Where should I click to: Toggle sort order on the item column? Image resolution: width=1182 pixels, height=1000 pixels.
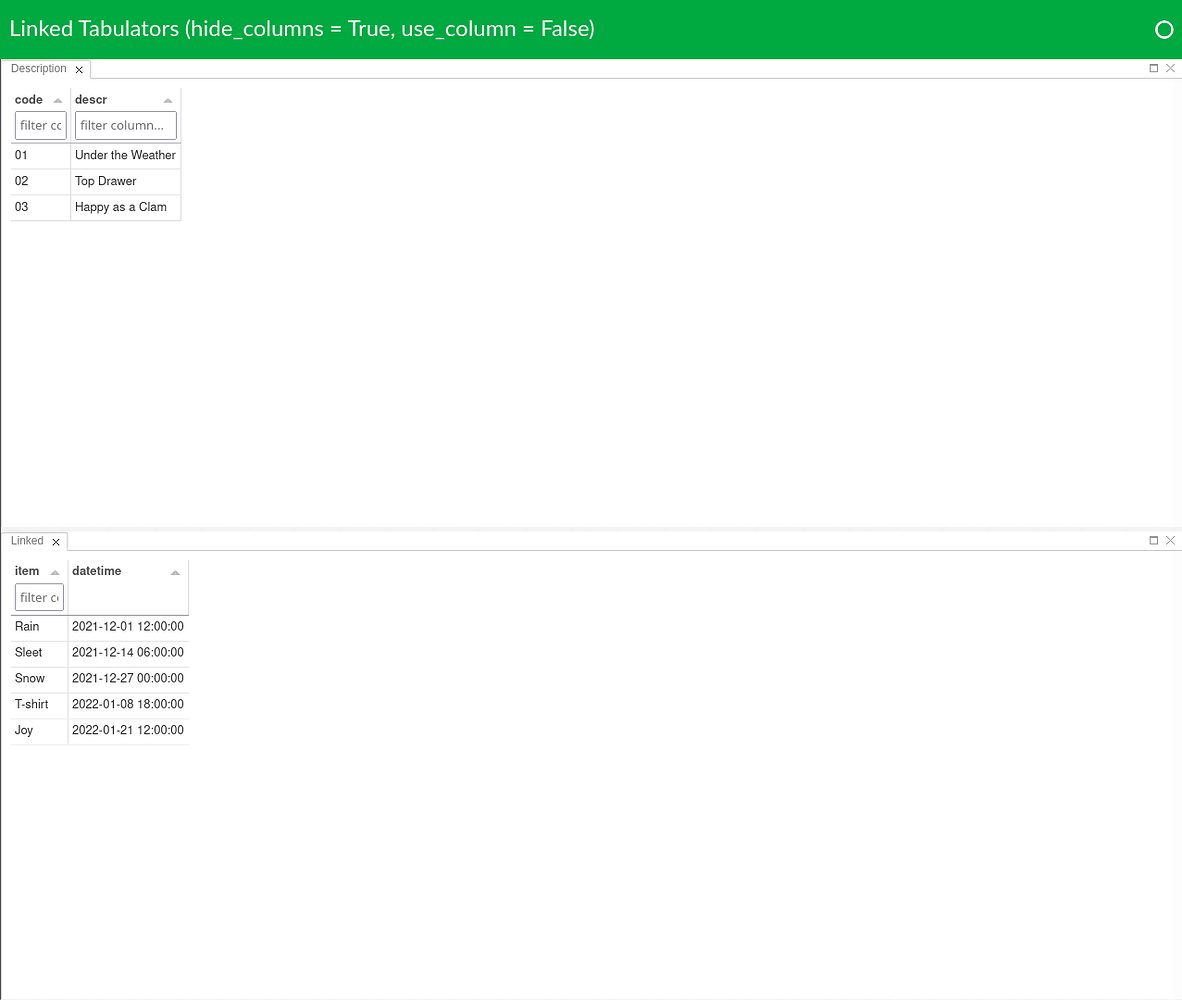(54, 571)
